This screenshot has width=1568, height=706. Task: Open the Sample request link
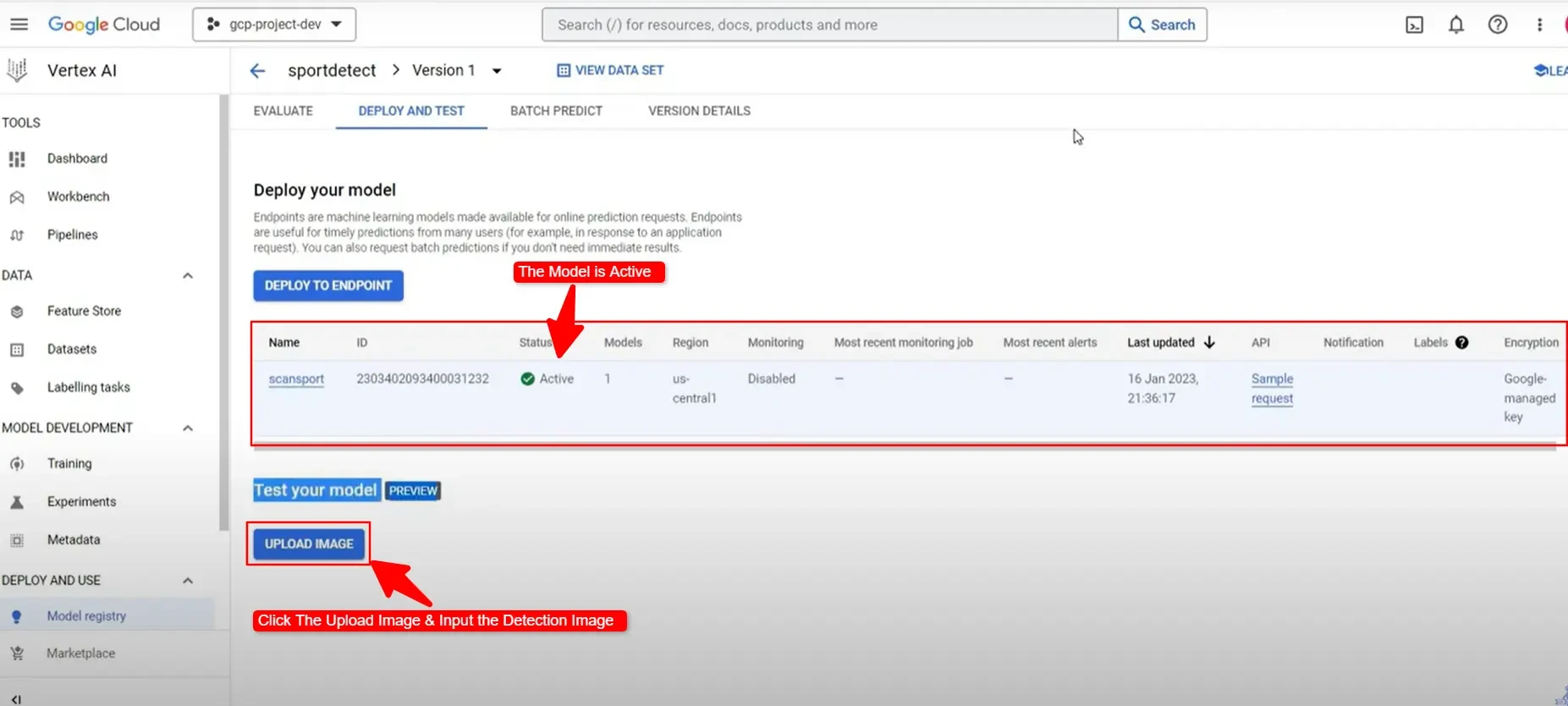pos(1272,389)
